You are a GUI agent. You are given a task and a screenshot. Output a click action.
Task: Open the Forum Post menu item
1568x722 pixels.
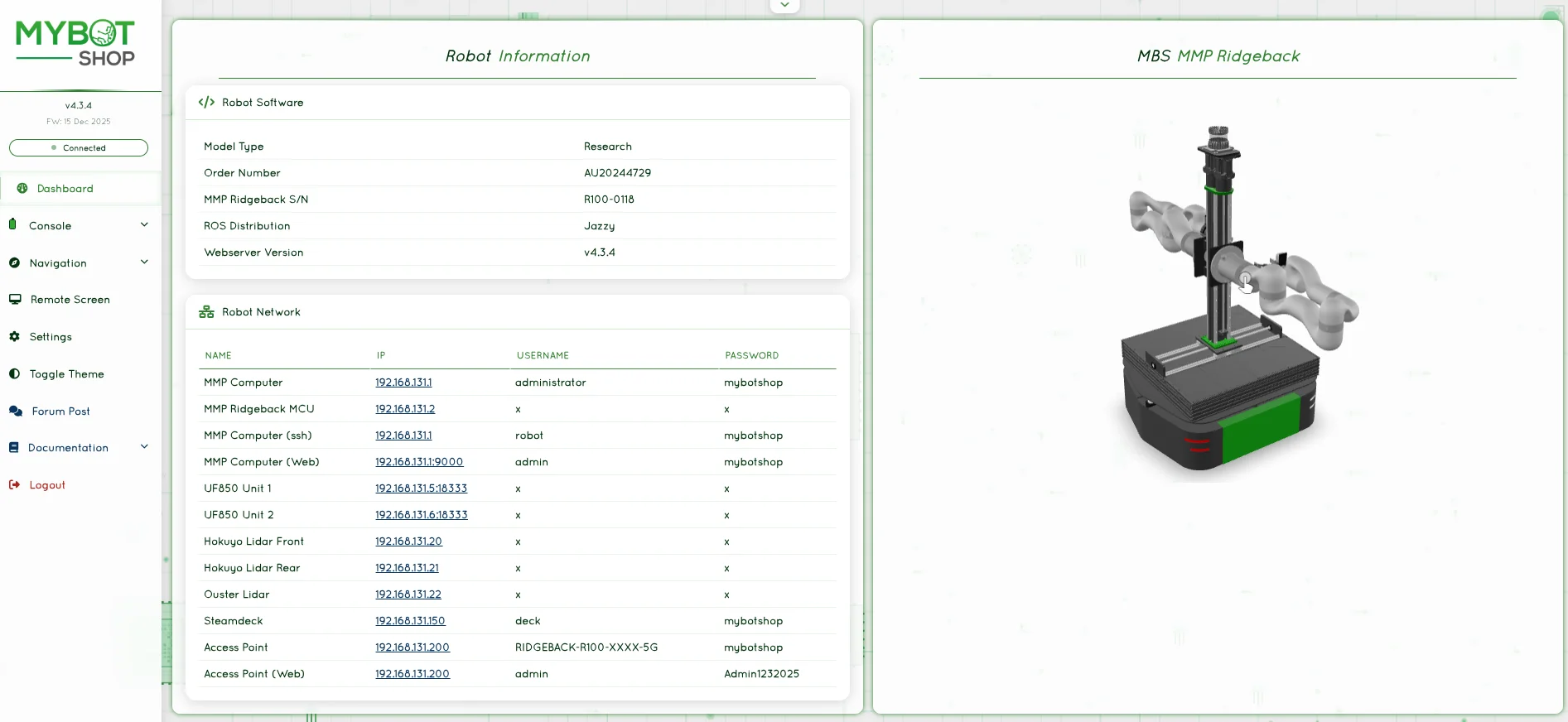60,412
